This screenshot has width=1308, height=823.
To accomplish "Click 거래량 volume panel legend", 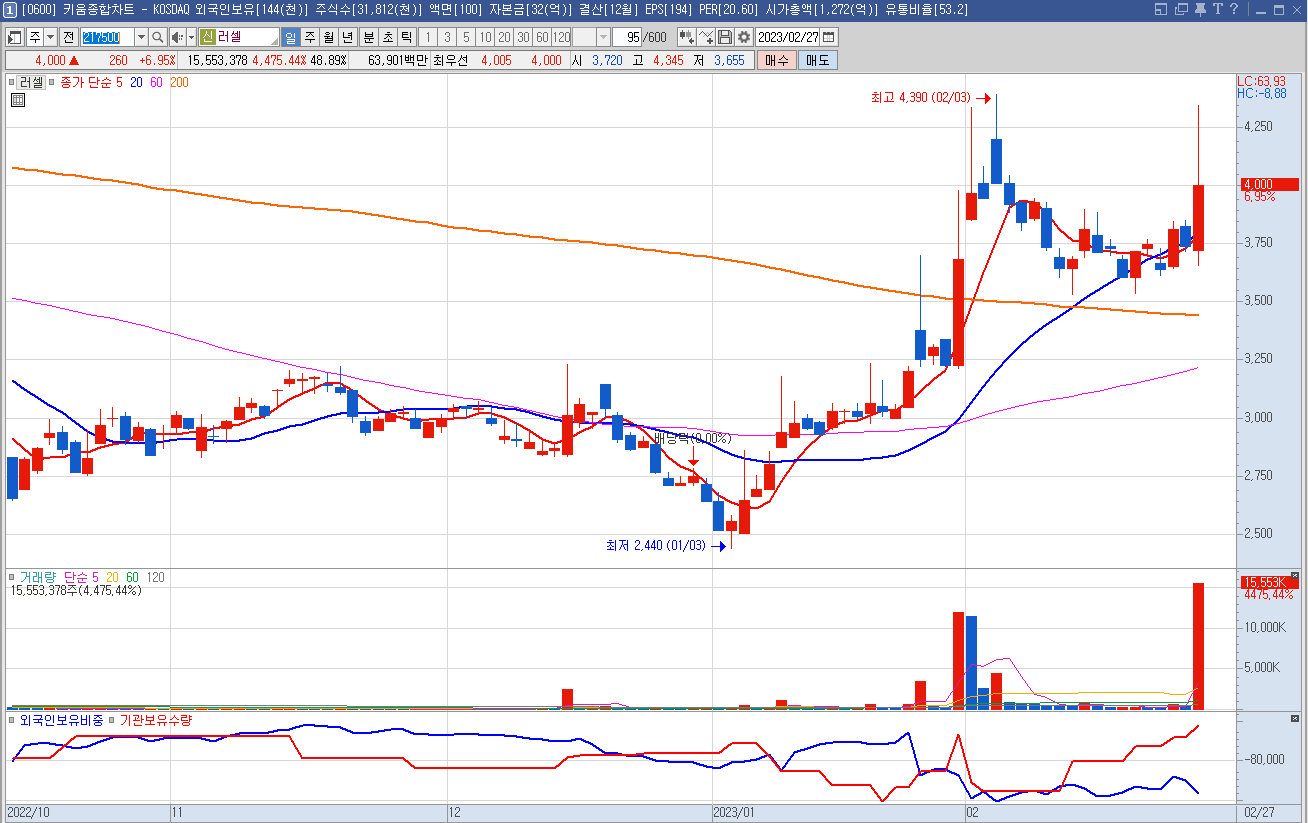I will tap(37, 578).
